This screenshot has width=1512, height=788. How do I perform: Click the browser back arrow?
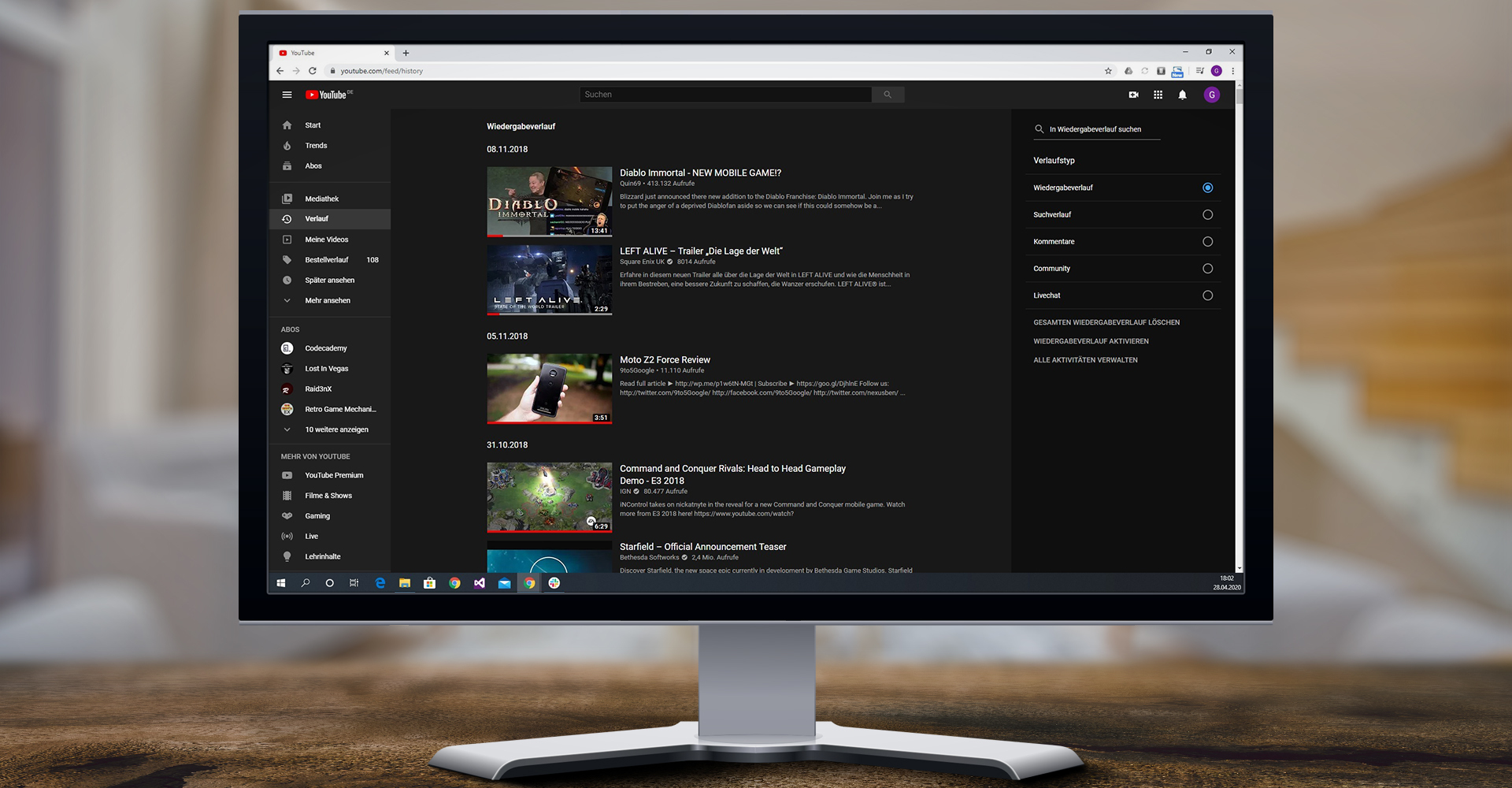point(280,71)
